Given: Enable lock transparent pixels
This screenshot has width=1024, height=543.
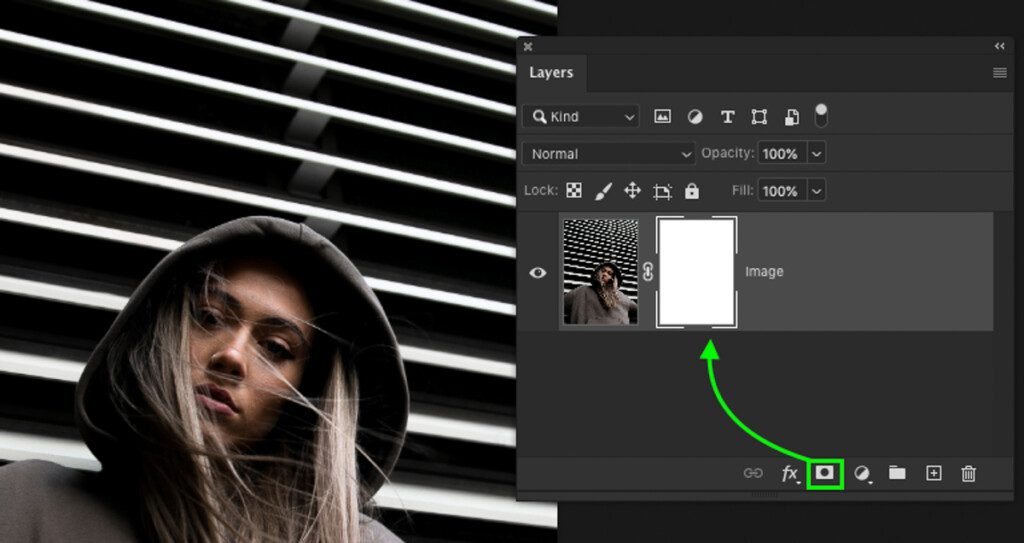Looking at the screenshot, I should [x=574, y=191].
